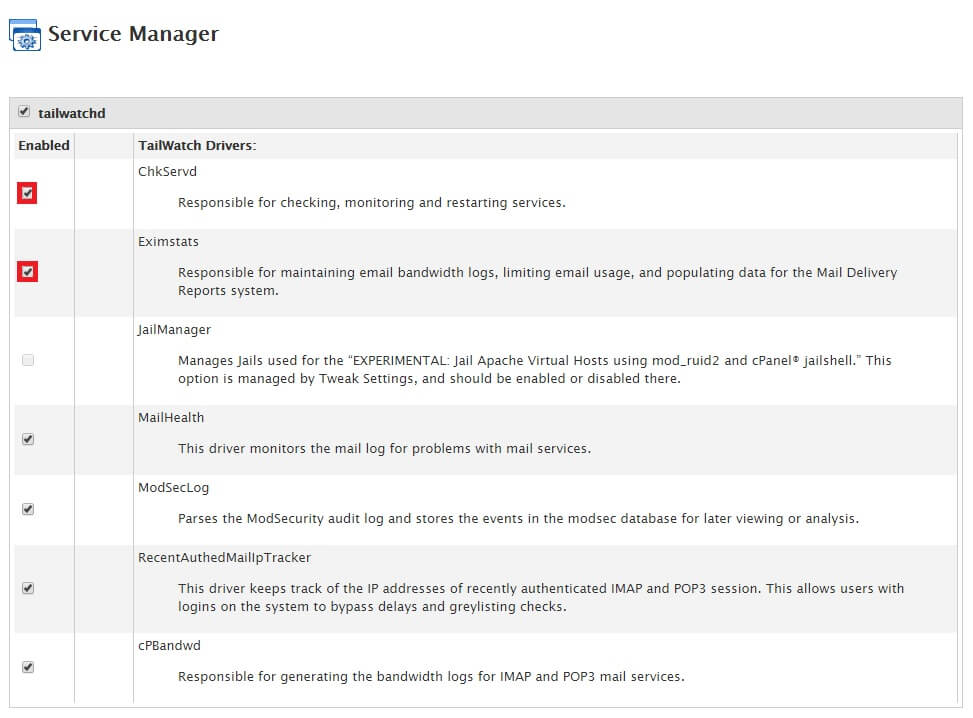Click the Service Manager page title
Viewport: 973px width, 718px height.
(133, 34)
